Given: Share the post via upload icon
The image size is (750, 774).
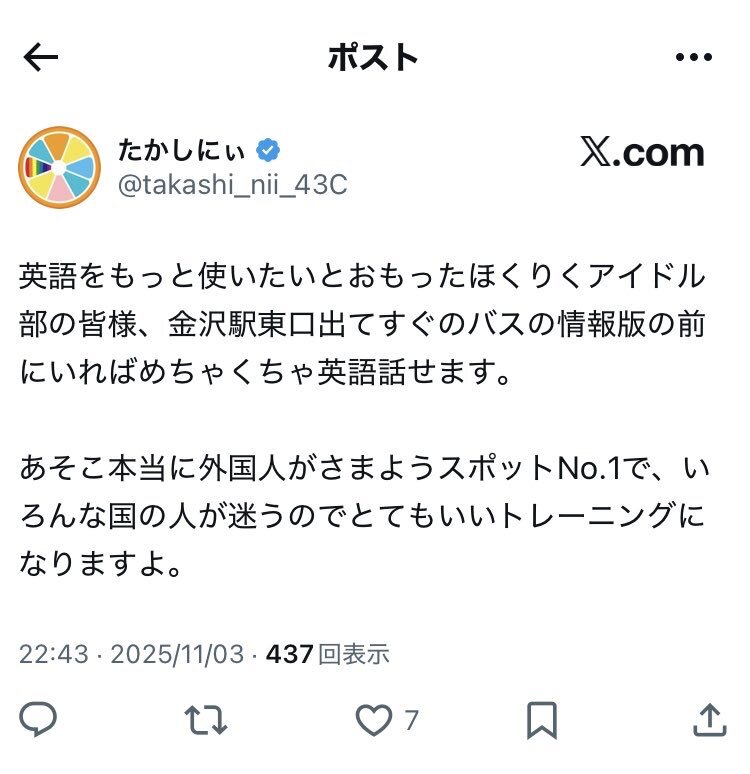Looking at the screenshot, I should coord(710,720).
